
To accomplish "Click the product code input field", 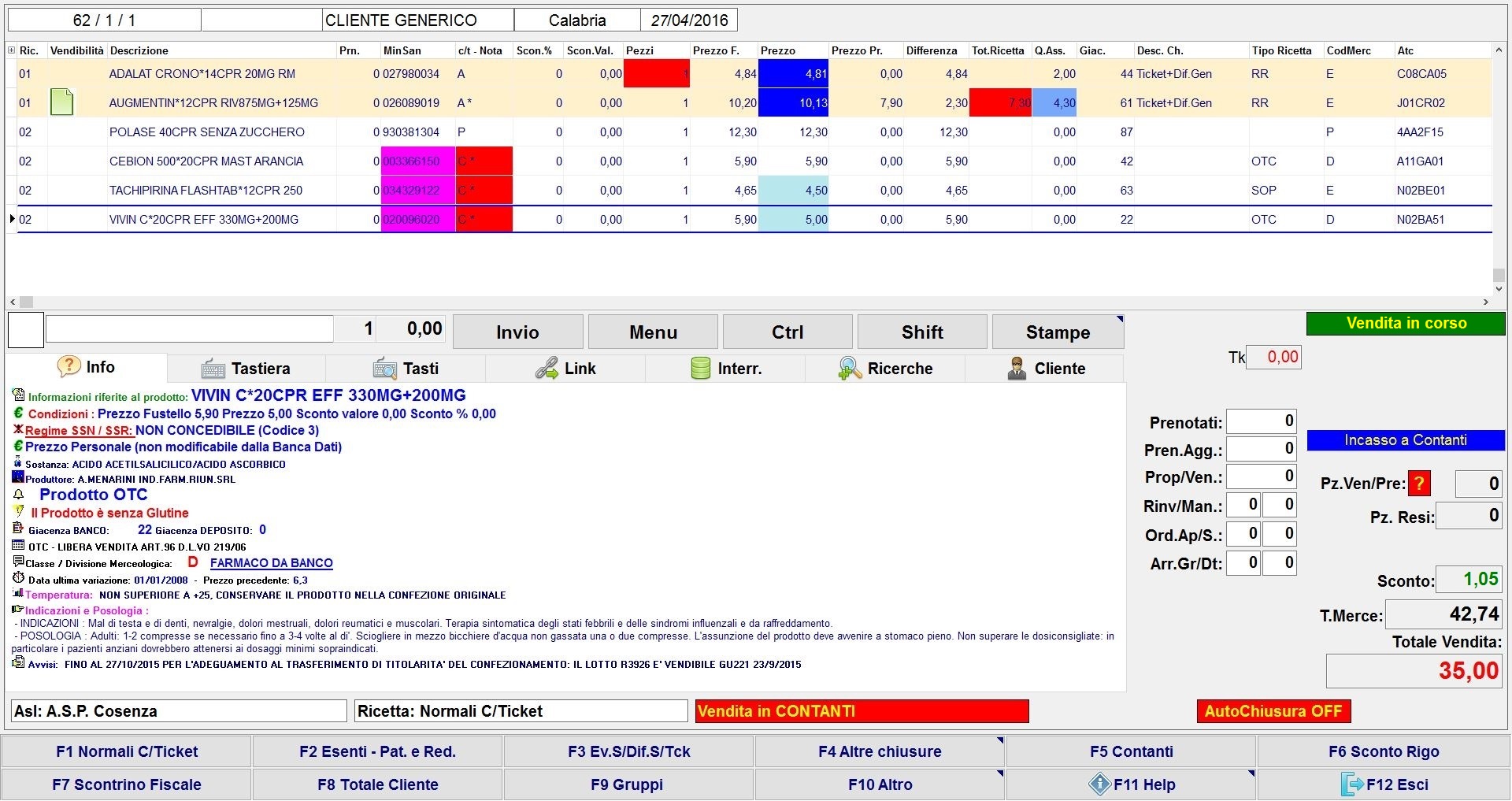I will [x=189, y=329].
